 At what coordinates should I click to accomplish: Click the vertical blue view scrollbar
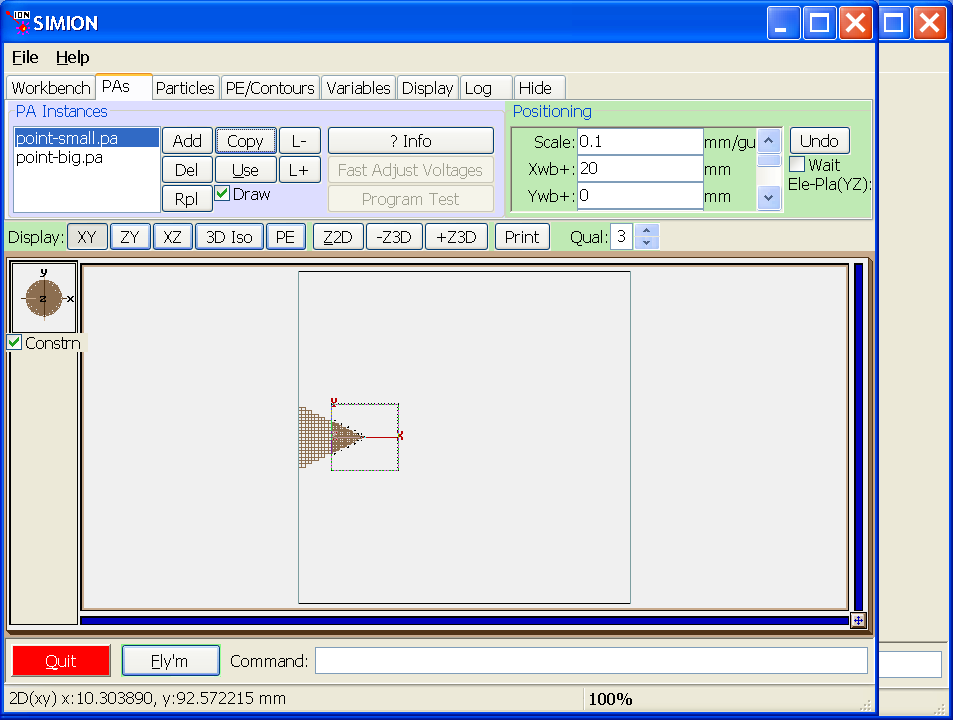[858, 436]
